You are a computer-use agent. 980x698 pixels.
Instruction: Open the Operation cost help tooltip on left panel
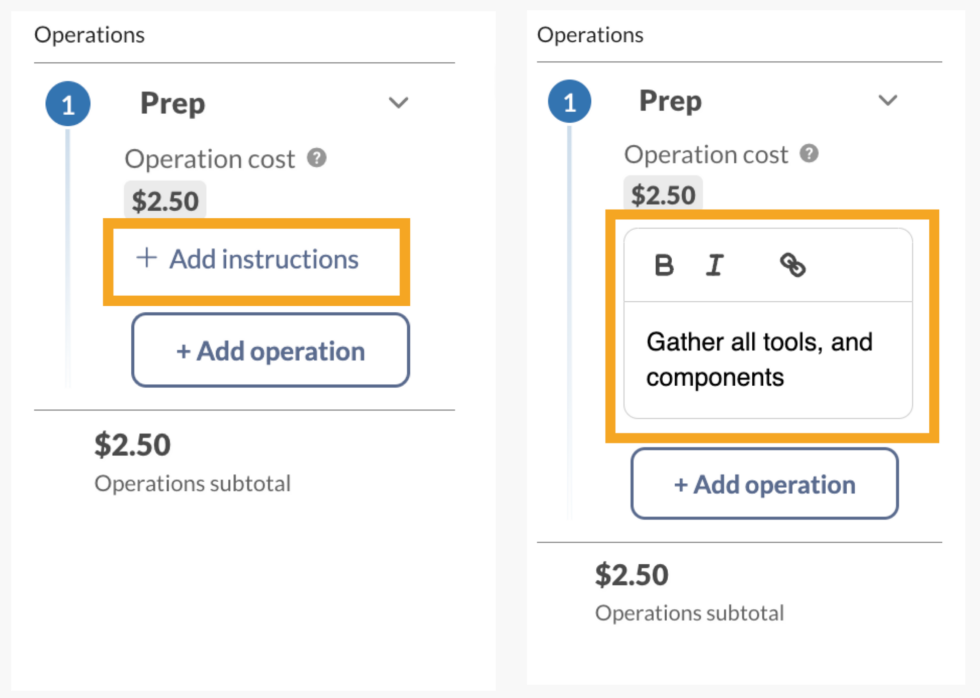pos(317,157)
